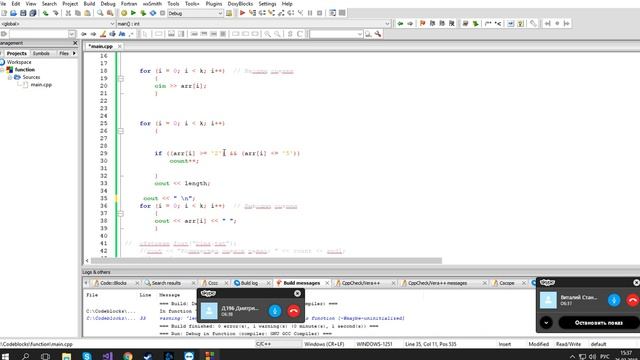This screenshot has width=640, height=360.
Task: Rebuild the project with the blue arrows icon
Action: [x=153, y=13]
